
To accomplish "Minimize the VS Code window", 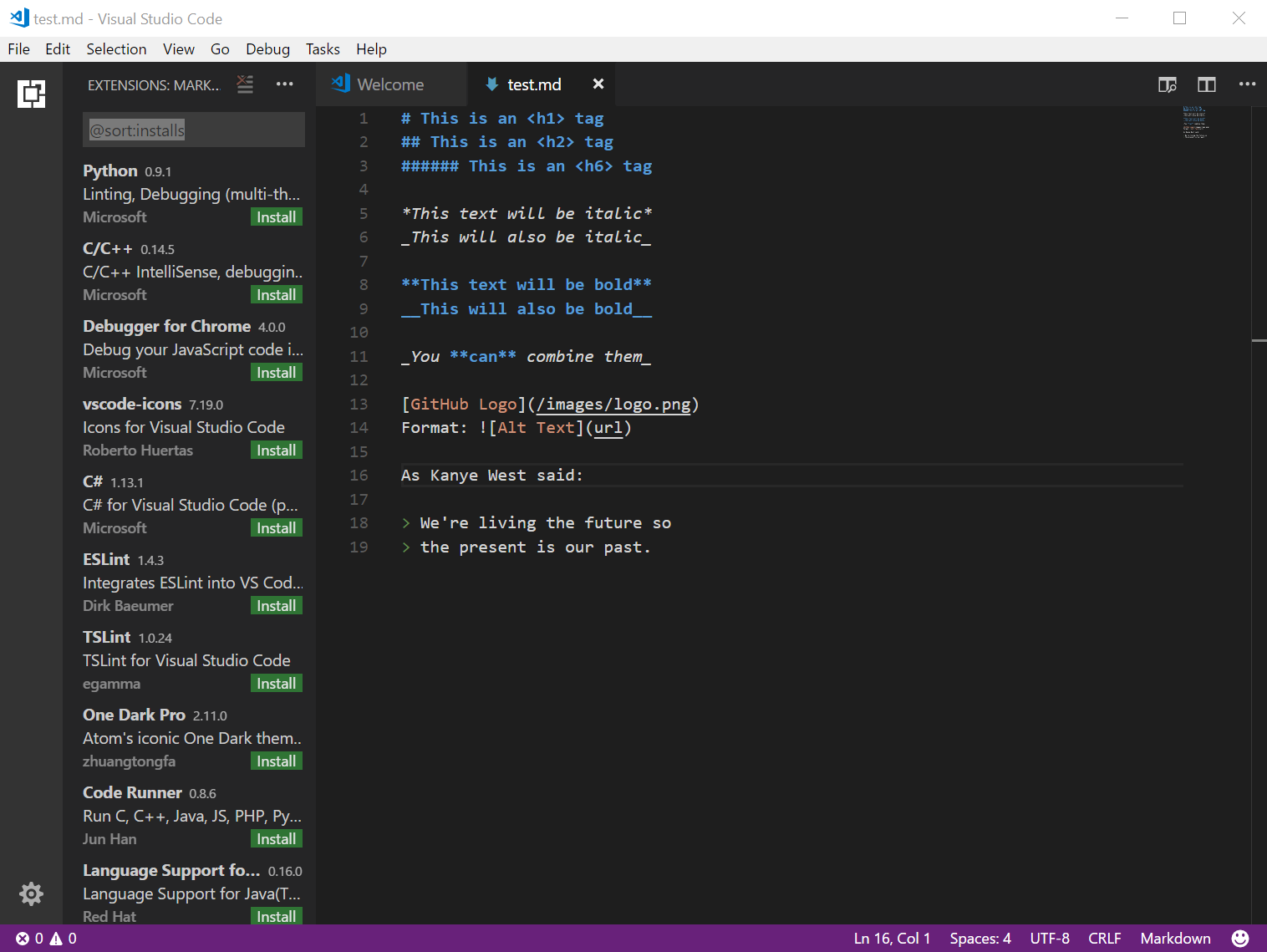I will pyautogui.click(x=1122, y=18).
